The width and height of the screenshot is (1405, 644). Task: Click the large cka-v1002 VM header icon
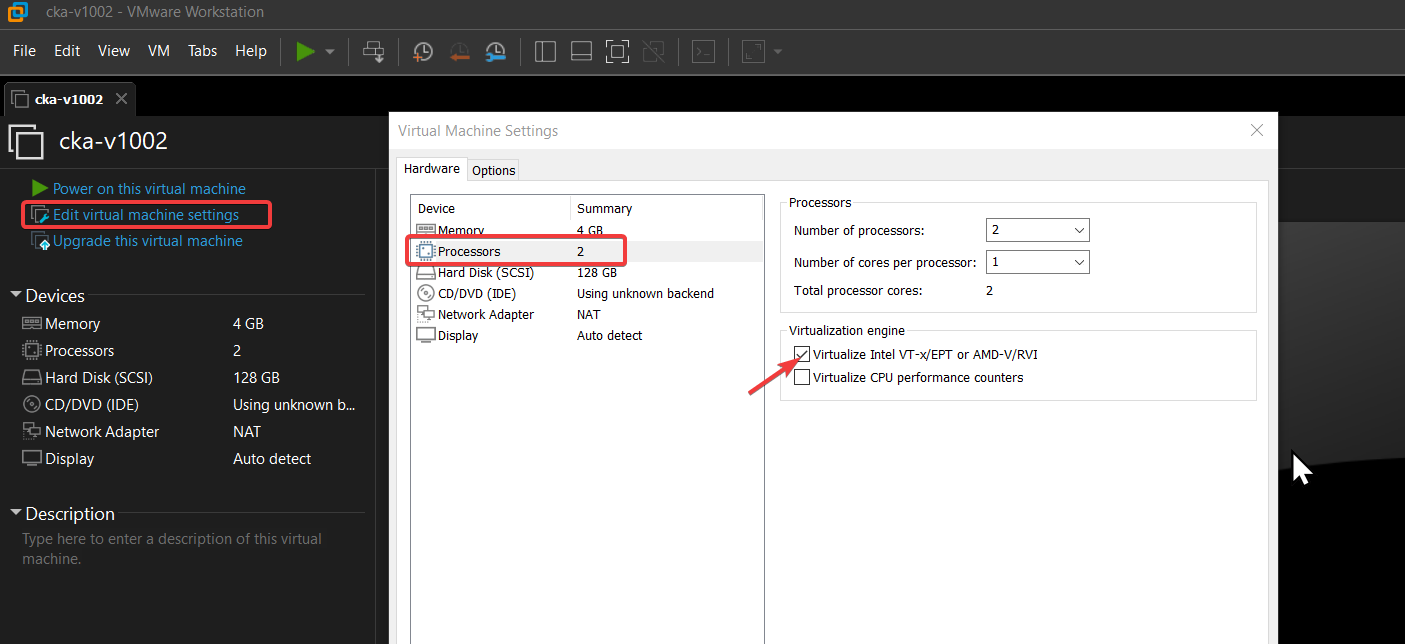tap(26, 142)
